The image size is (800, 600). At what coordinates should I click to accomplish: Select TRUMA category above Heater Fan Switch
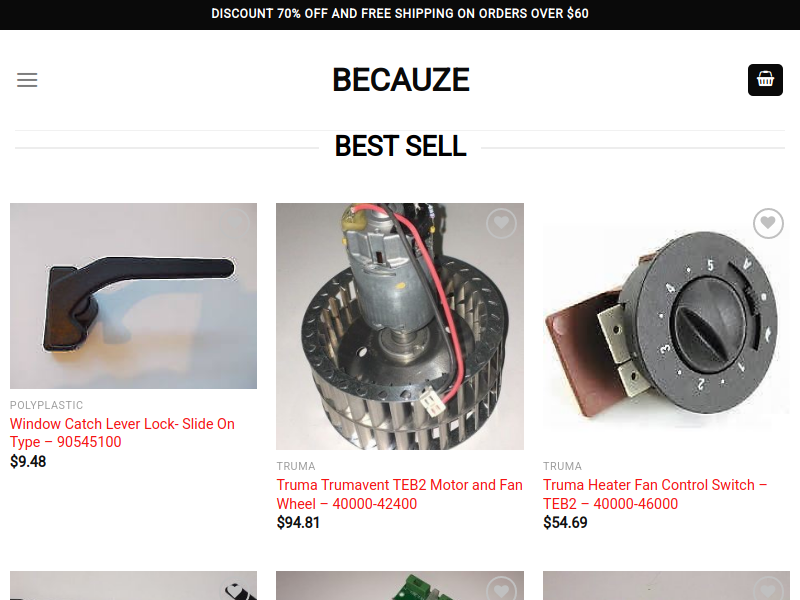(562, 466)
